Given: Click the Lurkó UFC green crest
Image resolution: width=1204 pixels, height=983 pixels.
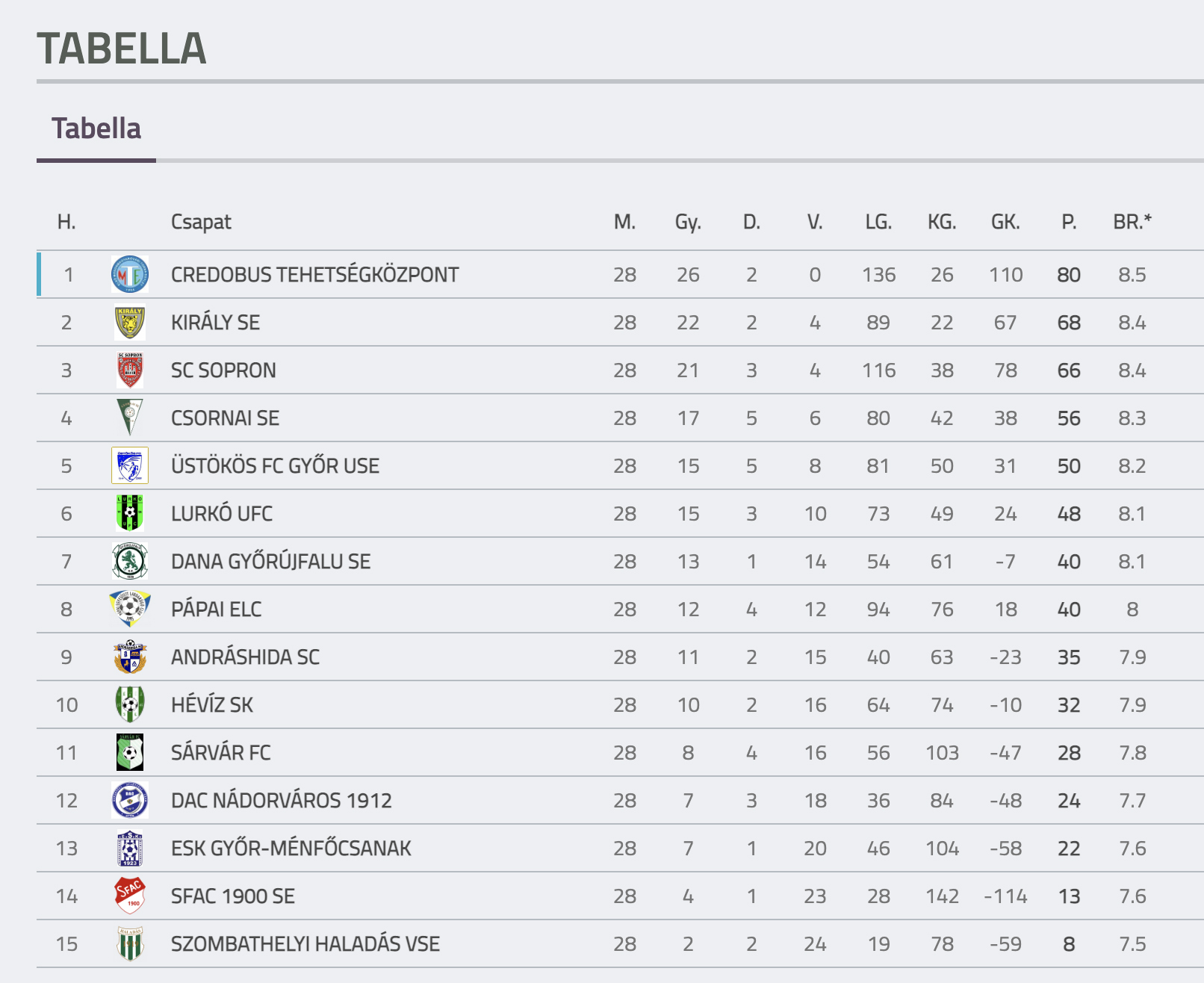Looking at the screenshot, I should pos(130,513).
